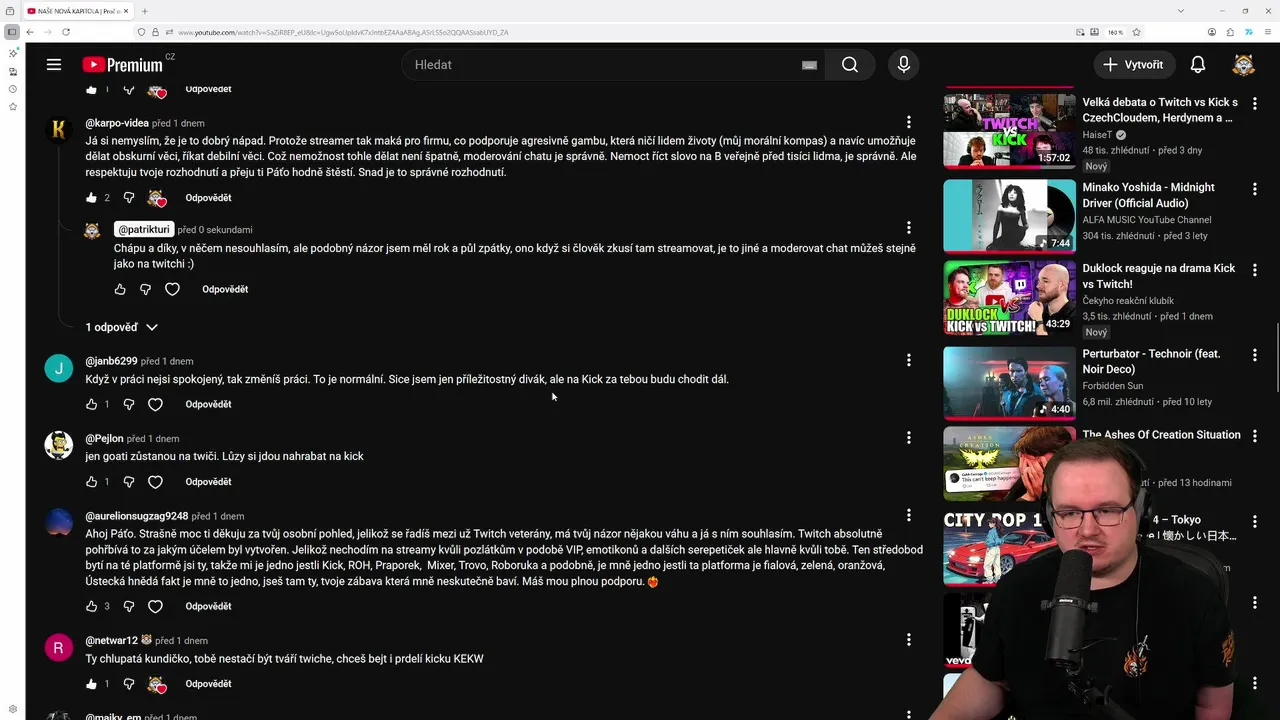Heart the @patrikturi reply
Screen dimensions: 1280x720
tap(172, 289)
